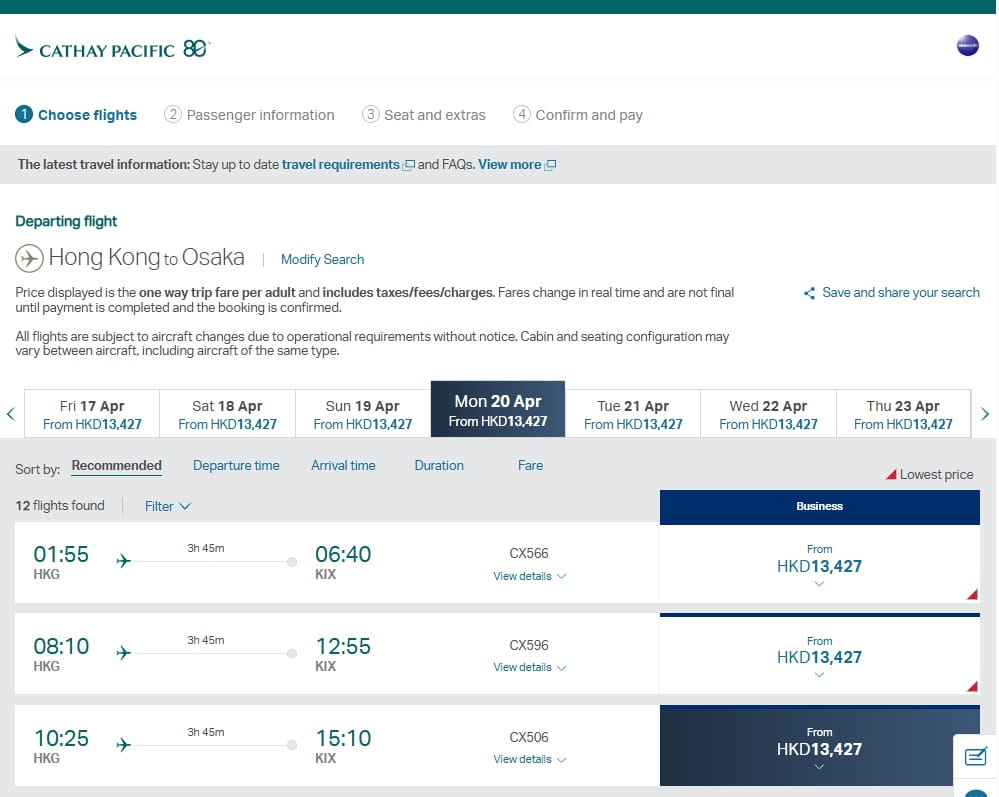Sort flights by Departure time
The height and width of the screenshot is (797, 999).
coord(236,465)
